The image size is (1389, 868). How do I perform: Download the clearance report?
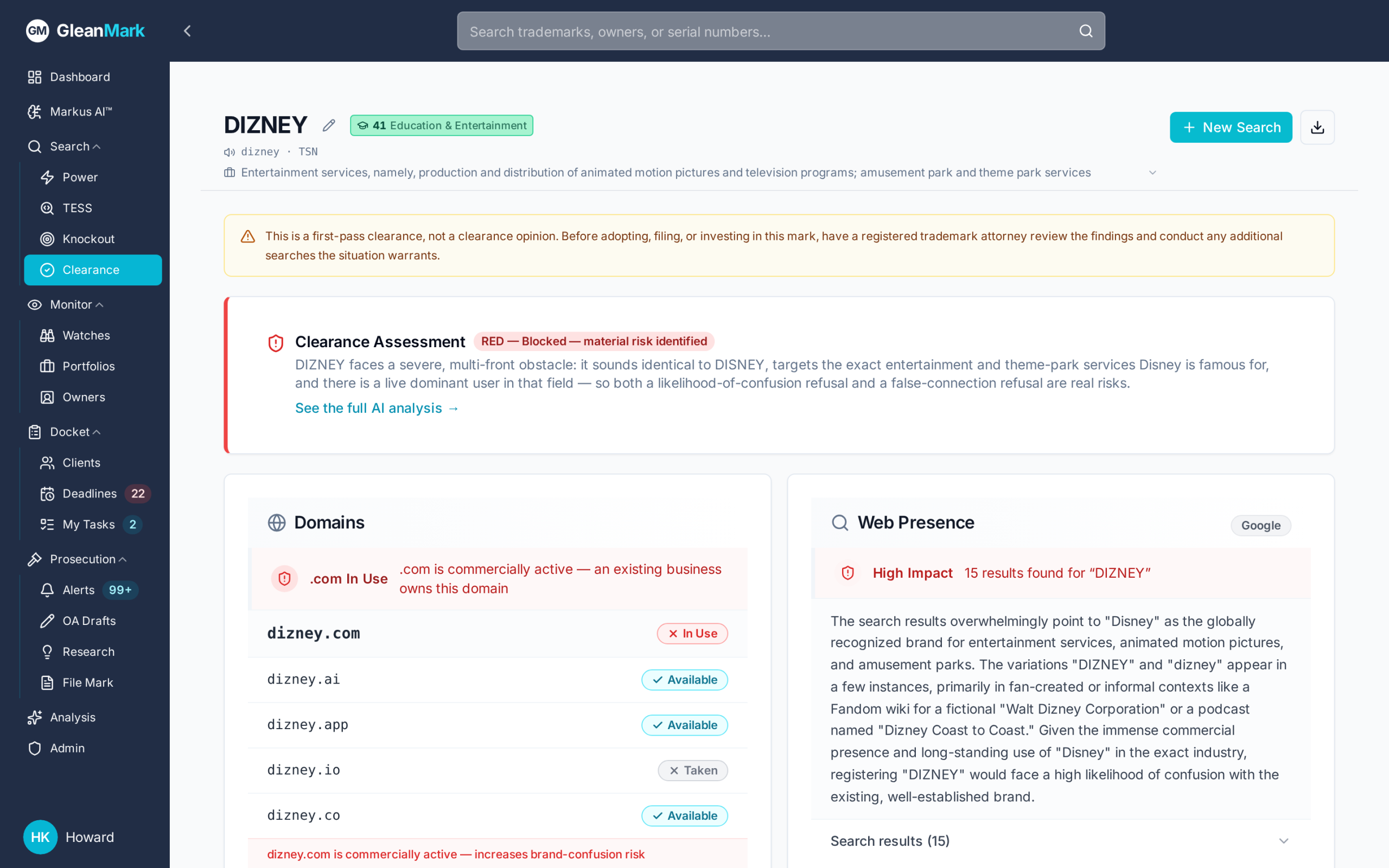click(x=1317, y=127)
